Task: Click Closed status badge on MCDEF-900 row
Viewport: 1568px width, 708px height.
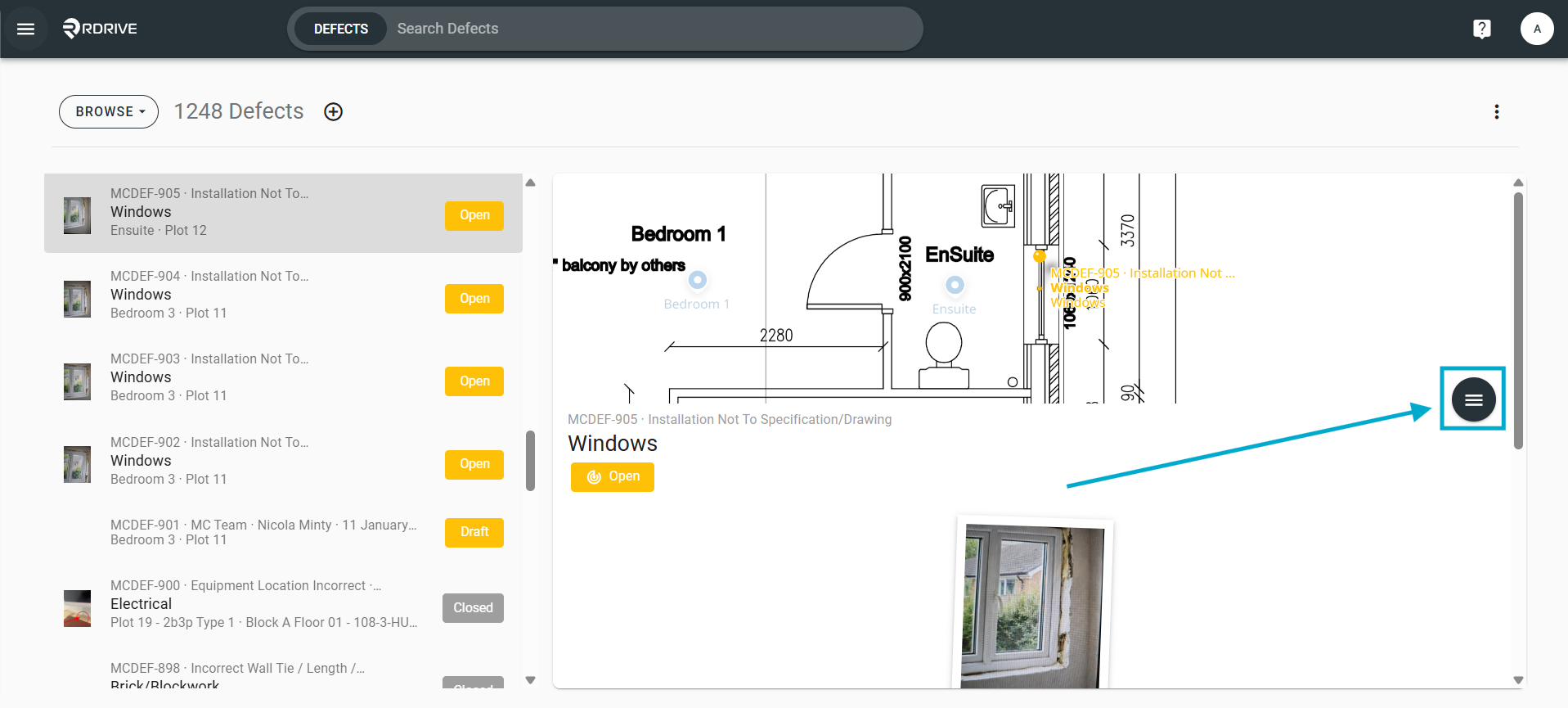Action: tap(473, 608)
